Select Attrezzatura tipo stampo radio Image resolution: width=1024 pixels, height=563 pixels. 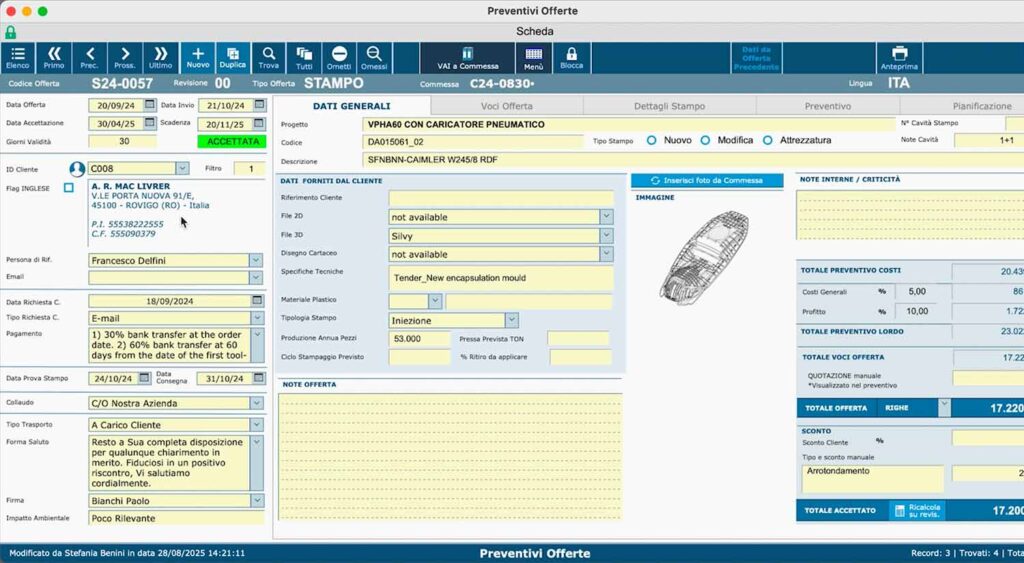click(768, 140)
